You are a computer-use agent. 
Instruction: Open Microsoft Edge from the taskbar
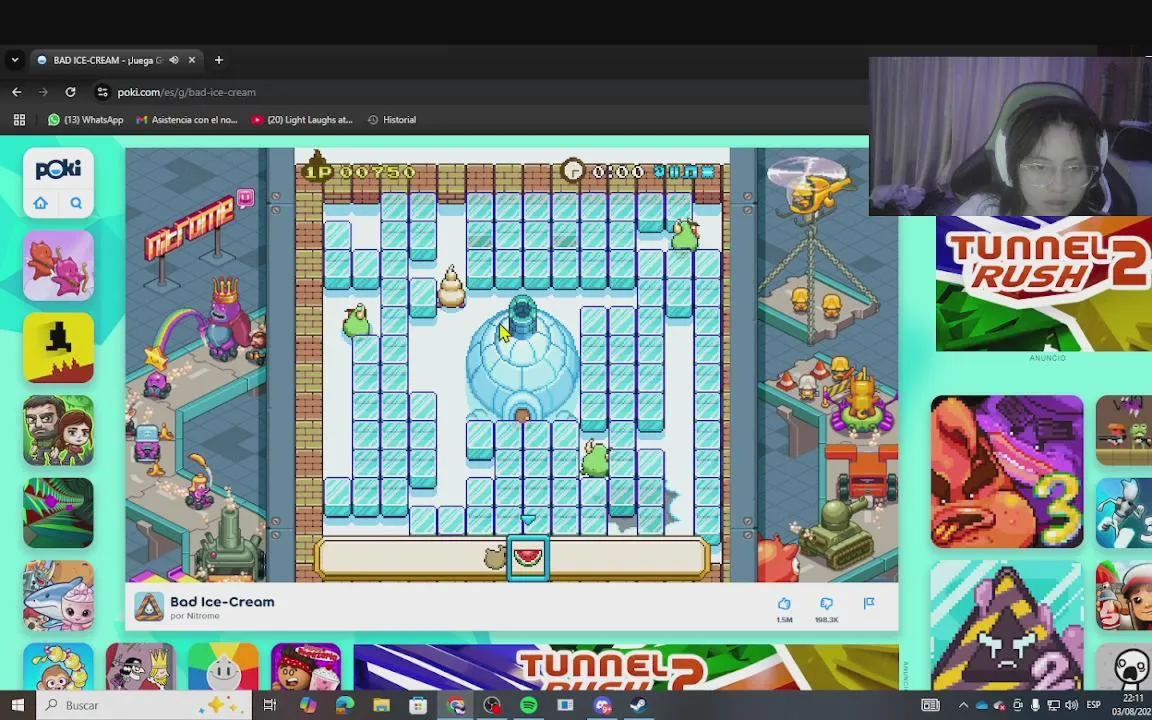(345, 705)
